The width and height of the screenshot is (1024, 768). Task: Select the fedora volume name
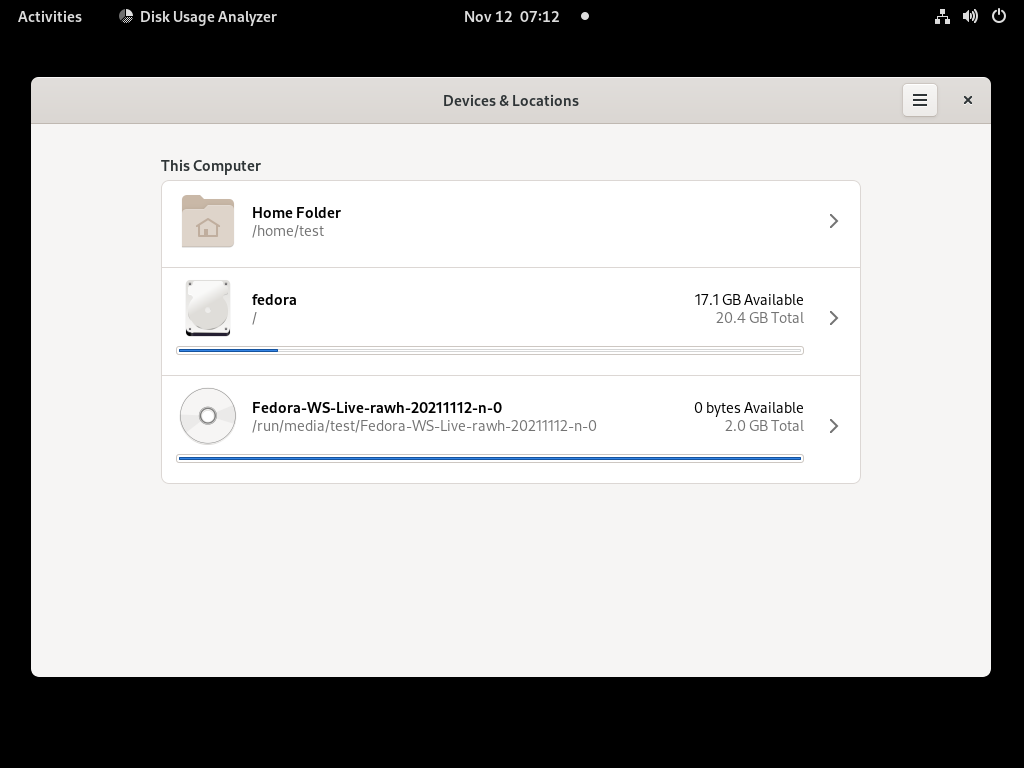click(274, 300)
